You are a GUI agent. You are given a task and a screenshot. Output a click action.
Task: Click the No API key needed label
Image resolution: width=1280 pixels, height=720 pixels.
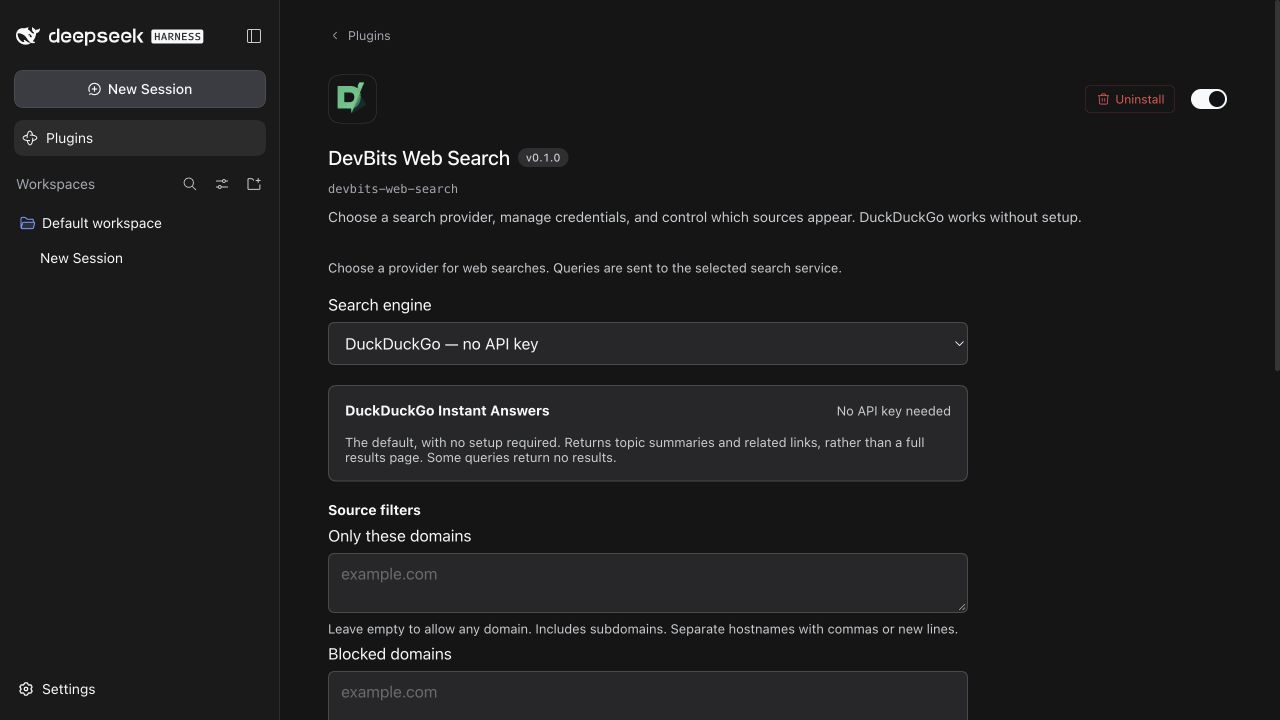pos(894,411)
